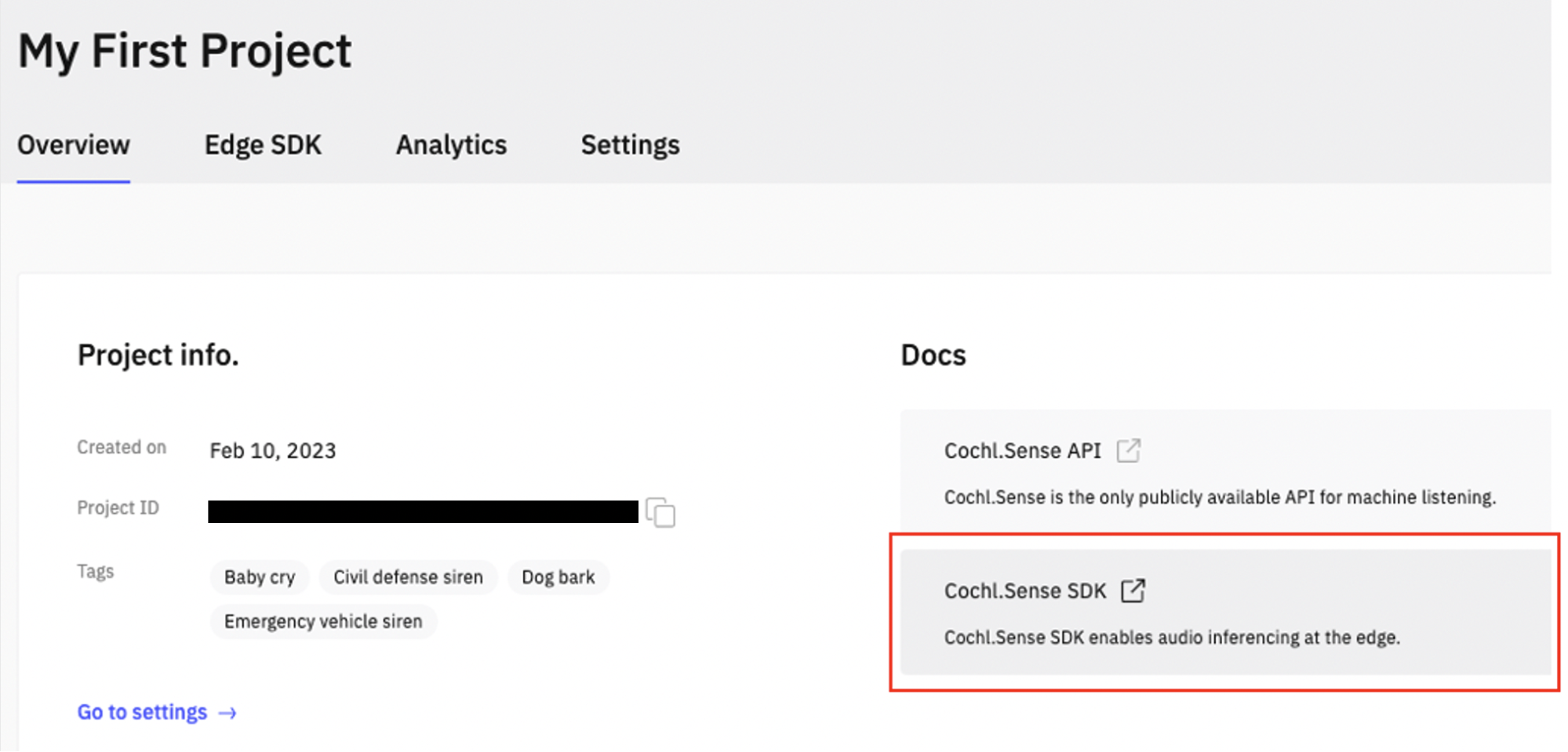1568x752 pixels.
Task: Click the 'only publicly available API' description
Action: point(1220,497)
